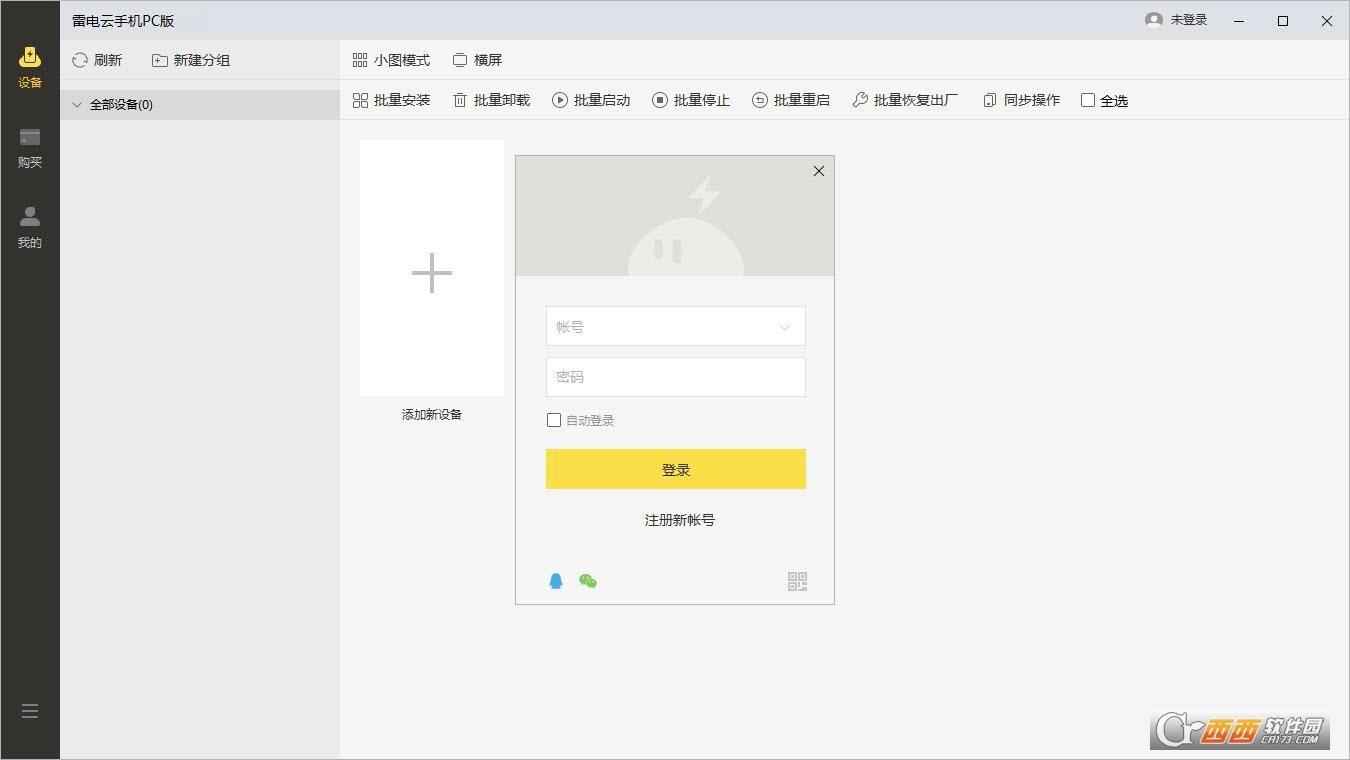The width and height of the screenshot is (1350, 760).
Task: Toggle 横屏 landscape mode
Action: (478, 60)
